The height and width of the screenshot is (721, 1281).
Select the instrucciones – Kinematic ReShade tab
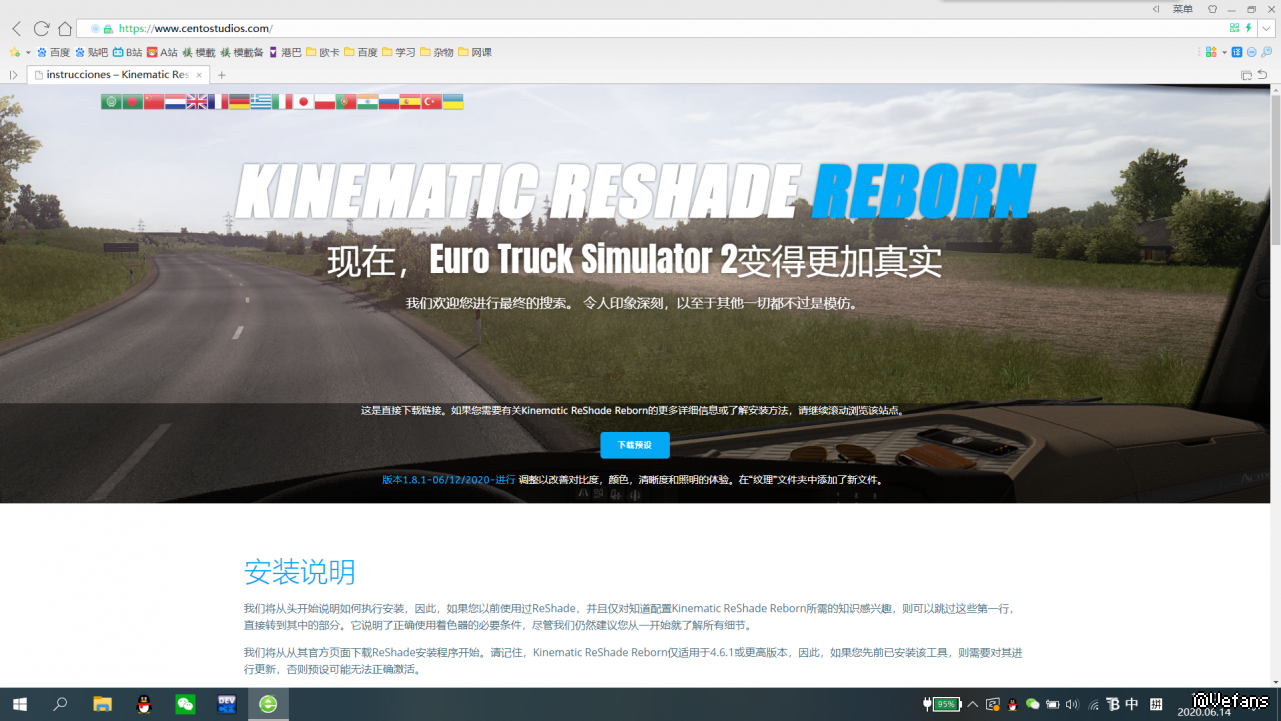pos(117,75)
